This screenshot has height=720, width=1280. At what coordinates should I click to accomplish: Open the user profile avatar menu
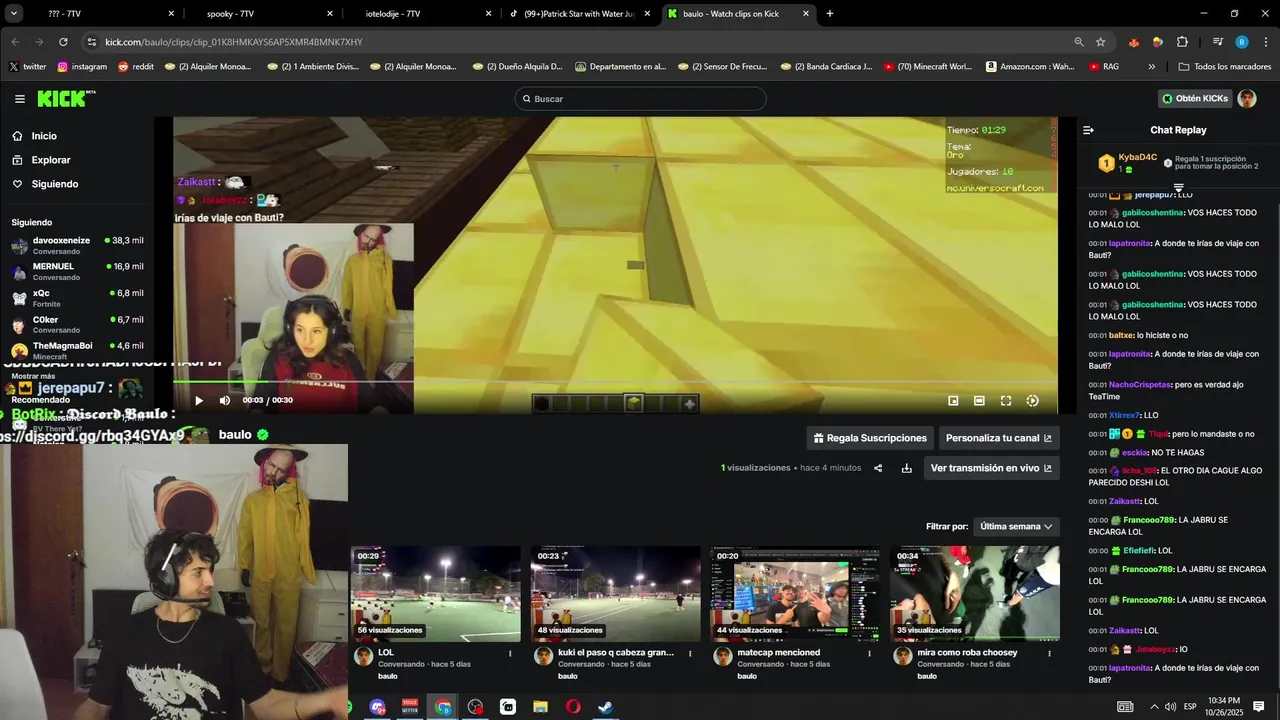[1247, 99]
